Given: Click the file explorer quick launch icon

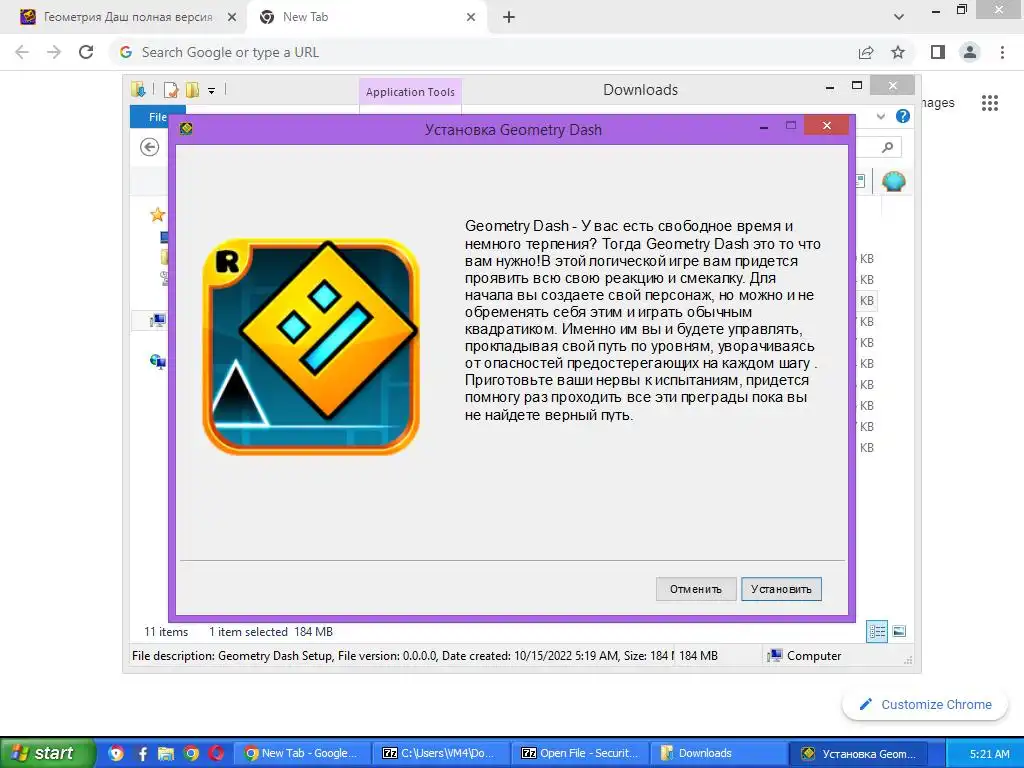Looking at the screenshot, I should pyautogui.click(x=166, y=753).
